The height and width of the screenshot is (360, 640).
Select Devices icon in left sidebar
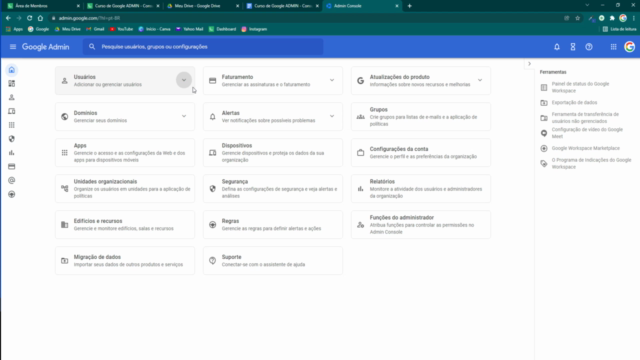click(x=11, y=111)
